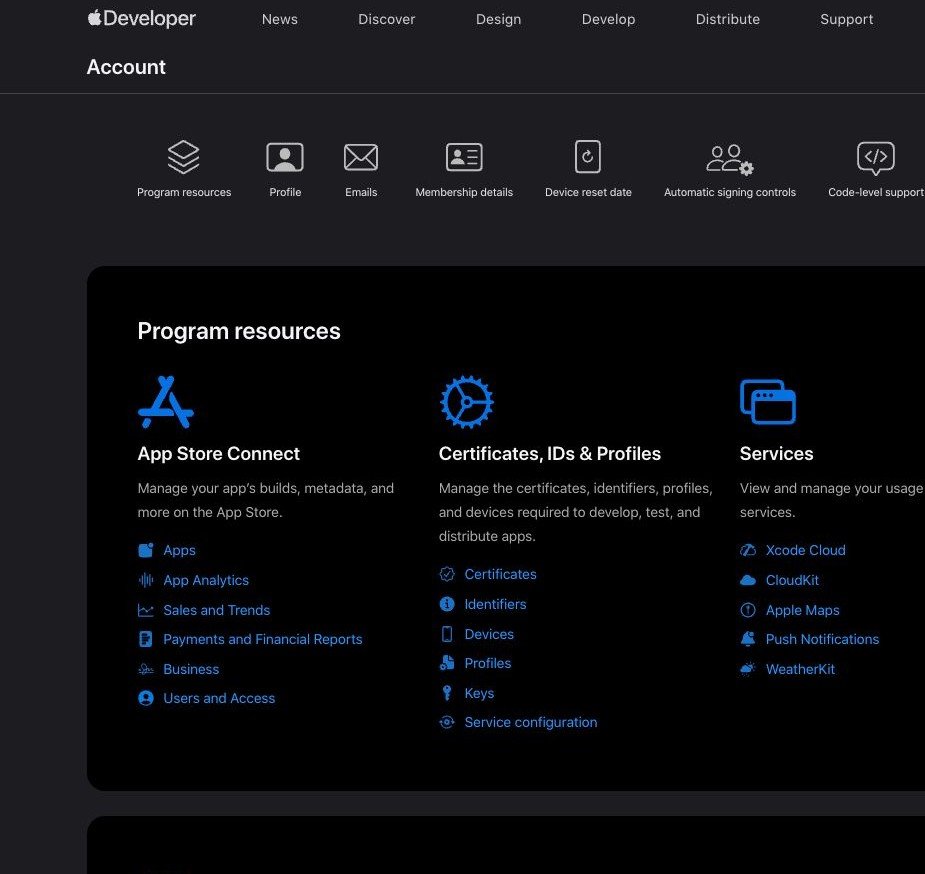The image size is (925, 874).
Task: Click the Certificates, IDs & Profiles heading
Action: (549, 454)
